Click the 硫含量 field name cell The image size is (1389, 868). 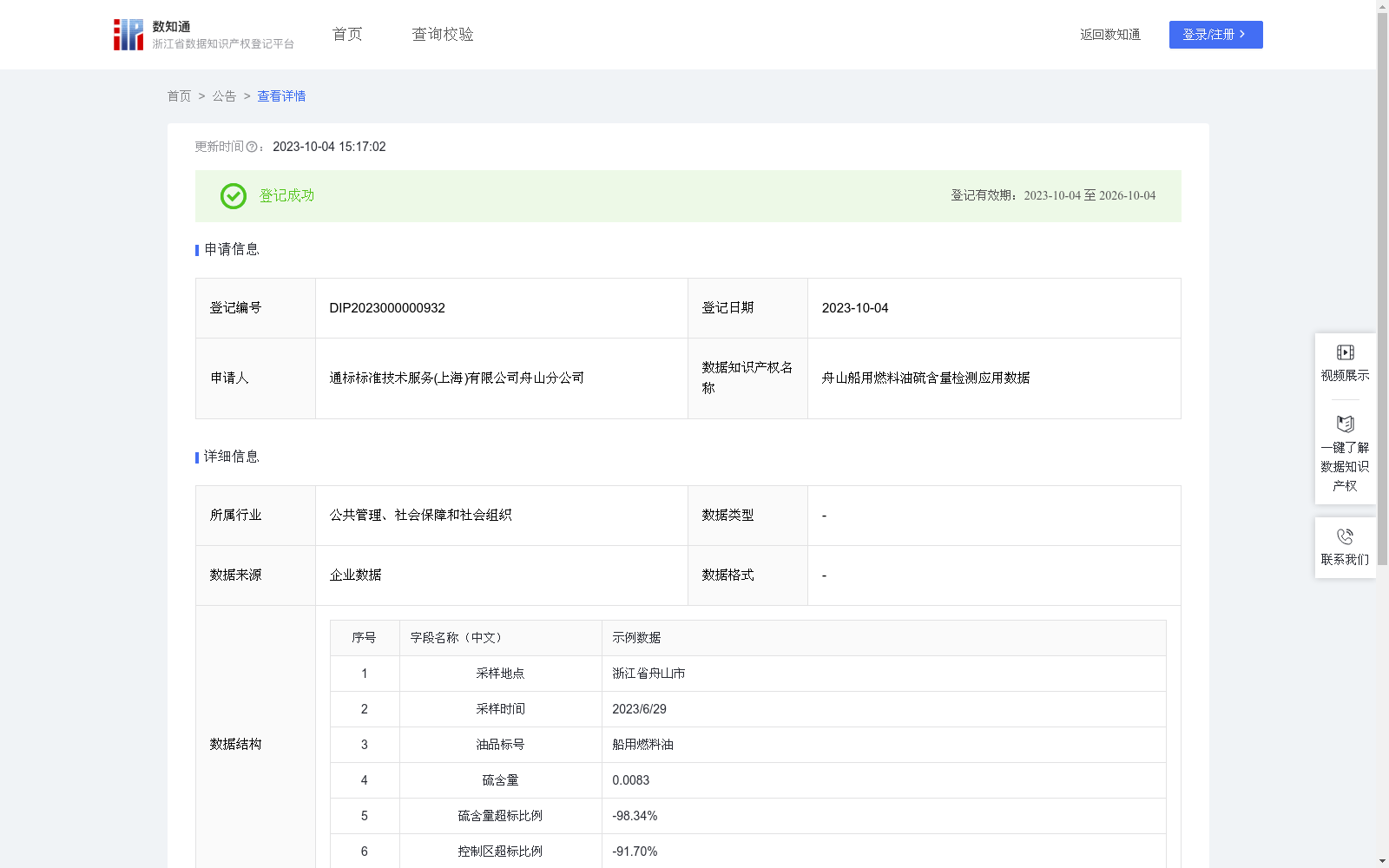500,780
